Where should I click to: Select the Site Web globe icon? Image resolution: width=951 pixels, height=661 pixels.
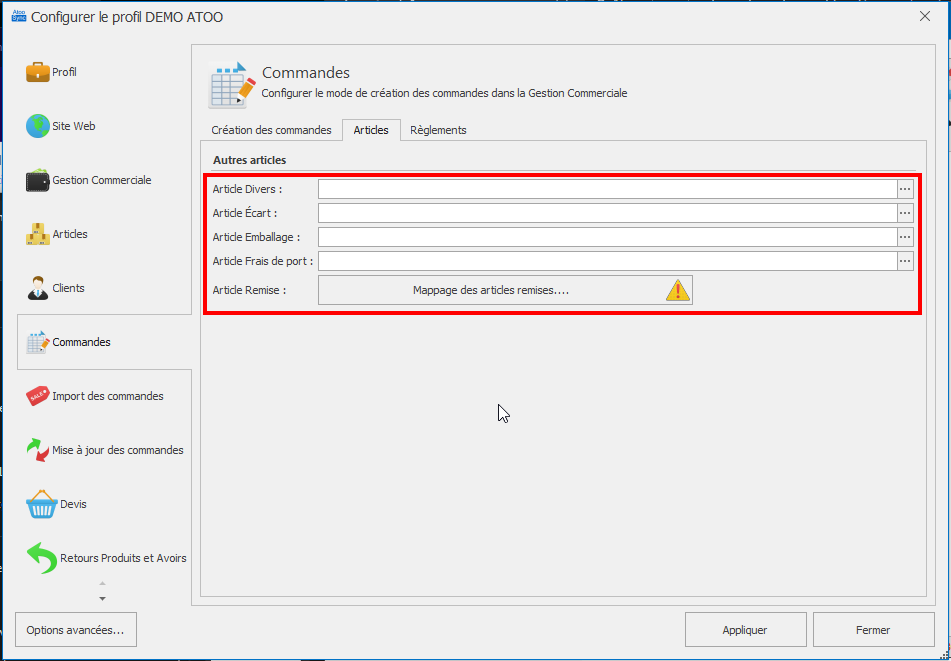coord(38,126)
